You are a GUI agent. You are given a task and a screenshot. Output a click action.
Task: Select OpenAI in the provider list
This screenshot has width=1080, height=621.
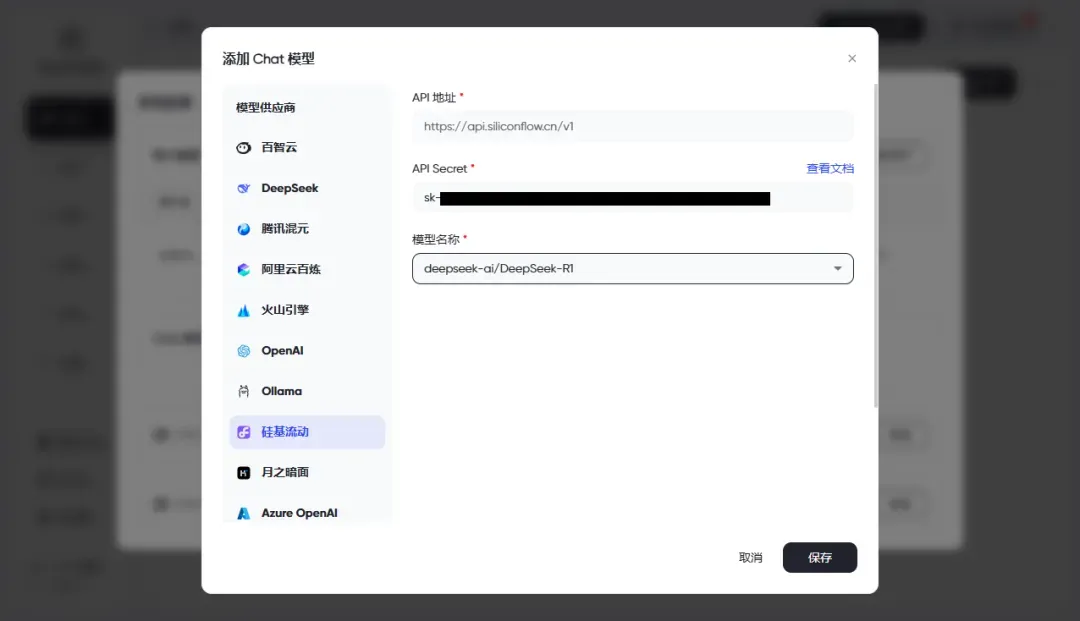point(307,351)
